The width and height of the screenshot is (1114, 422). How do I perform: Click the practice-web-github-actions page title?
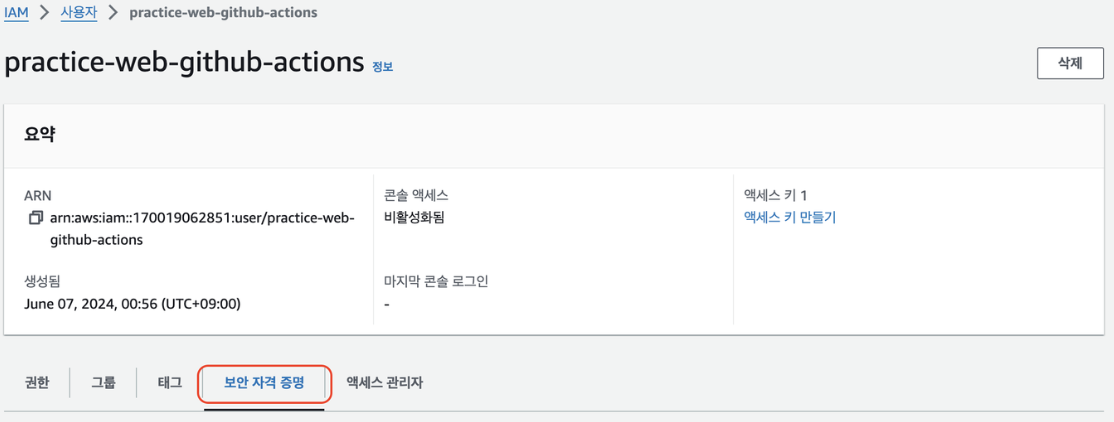click(x=184, y=63)
